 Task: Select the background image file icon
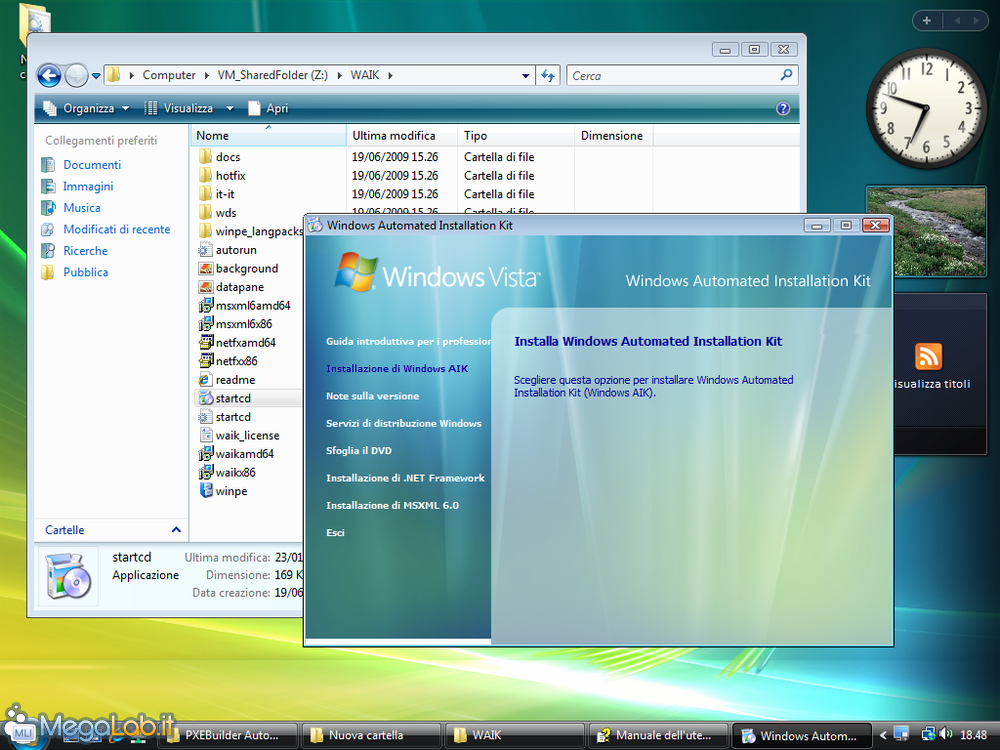(205, 268)
